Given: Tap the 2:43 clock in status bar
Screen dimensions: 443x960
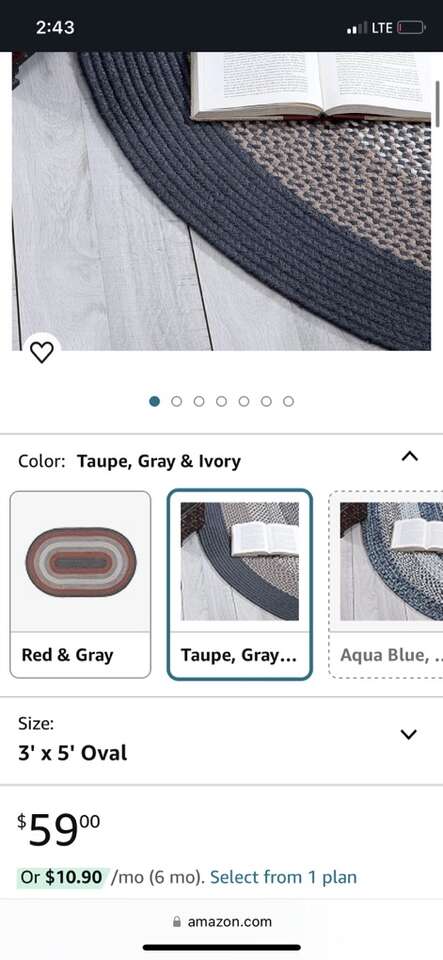Looking at the screenshot, I should tap(55, 28).
